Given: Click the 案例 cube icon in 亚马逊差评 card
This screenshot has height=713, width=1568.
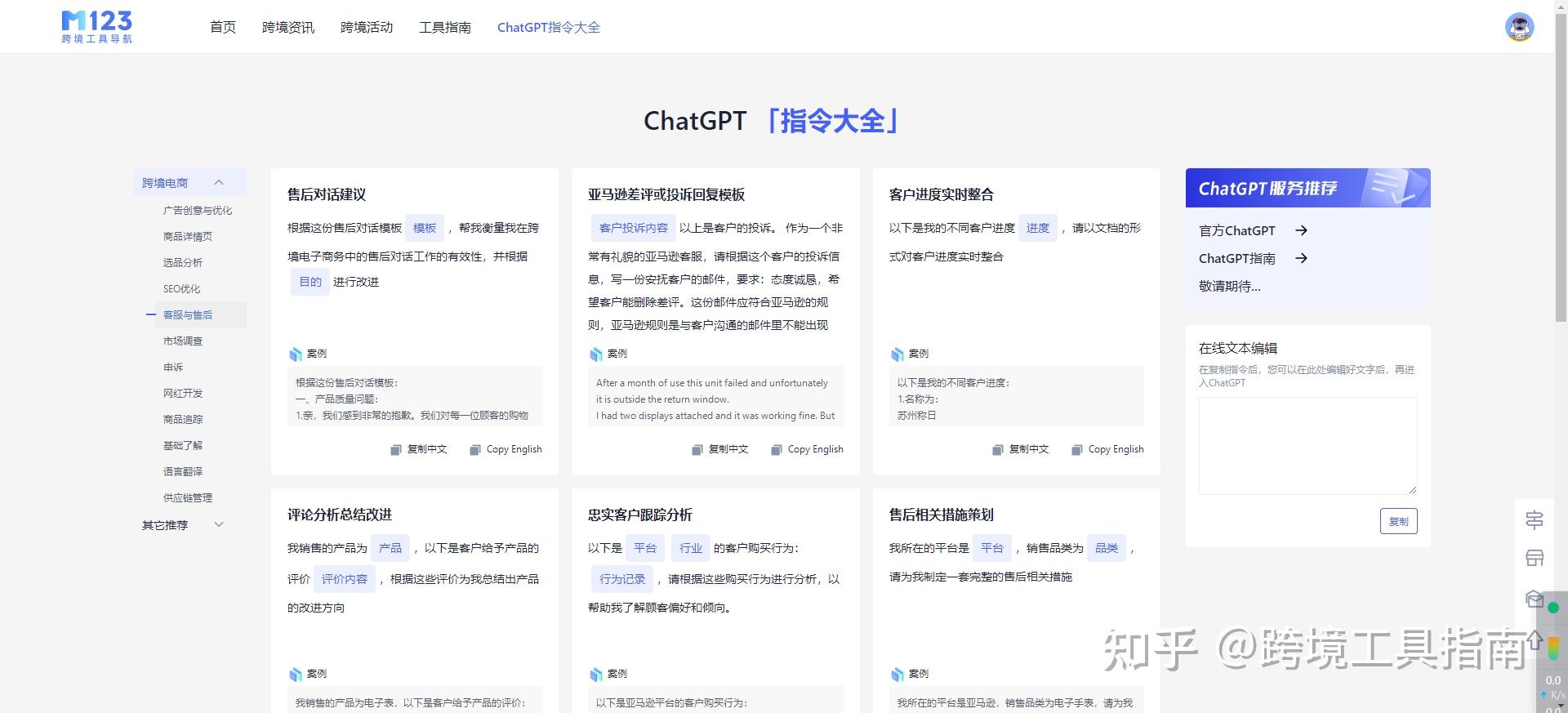Looking at the screenshot, I should point(596,354).
